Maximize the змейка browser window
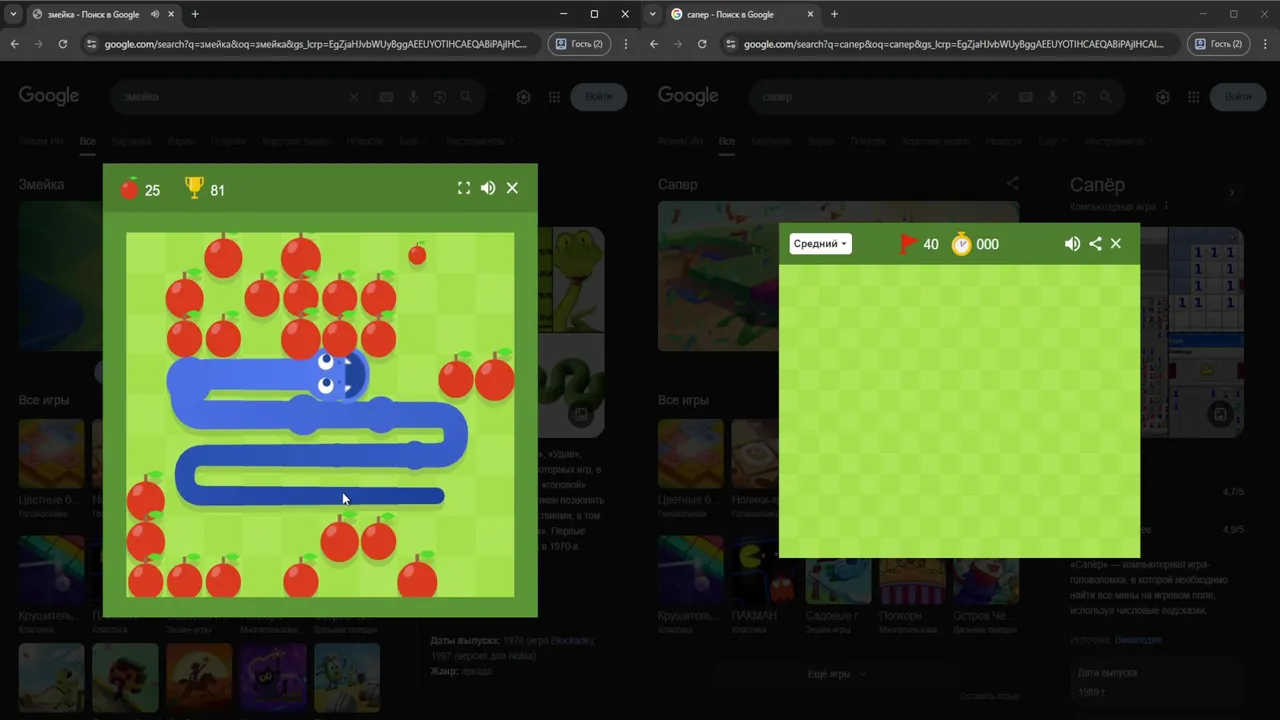 click(x=594, y=14)
